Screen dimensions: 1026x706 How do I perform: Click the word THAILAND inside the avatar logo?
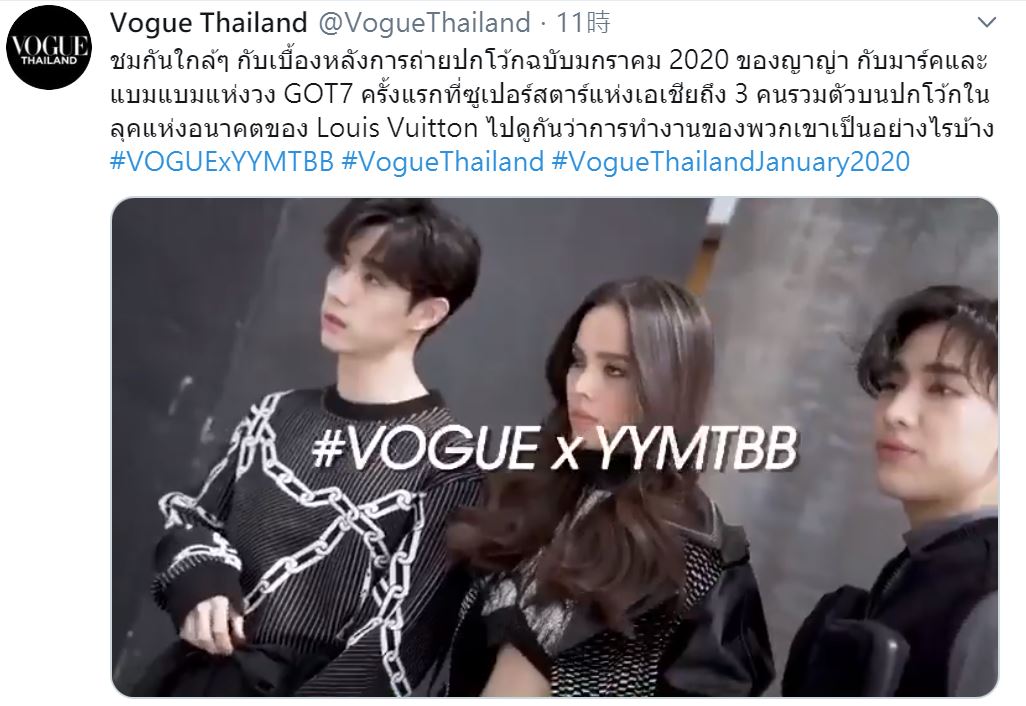49,61
